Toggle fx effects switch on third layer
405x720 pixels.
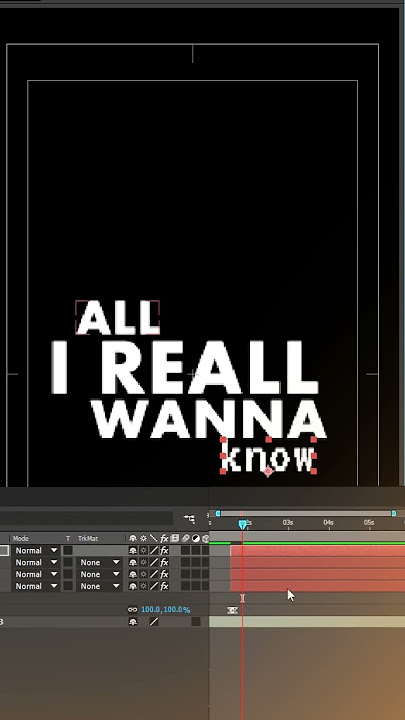[x=164, y=574]
